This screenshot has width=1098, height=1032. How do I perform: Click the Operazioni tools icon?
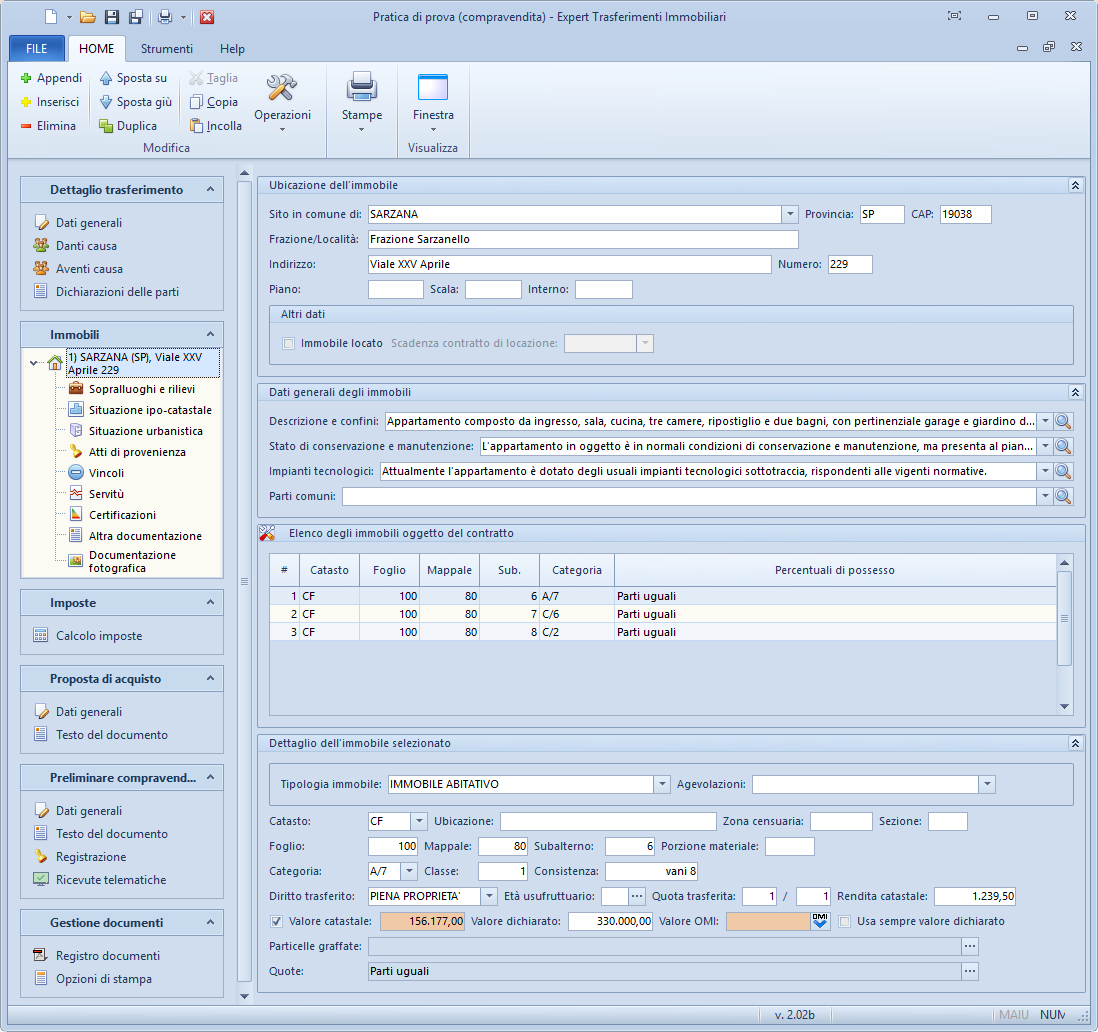(x=282, y=89)
